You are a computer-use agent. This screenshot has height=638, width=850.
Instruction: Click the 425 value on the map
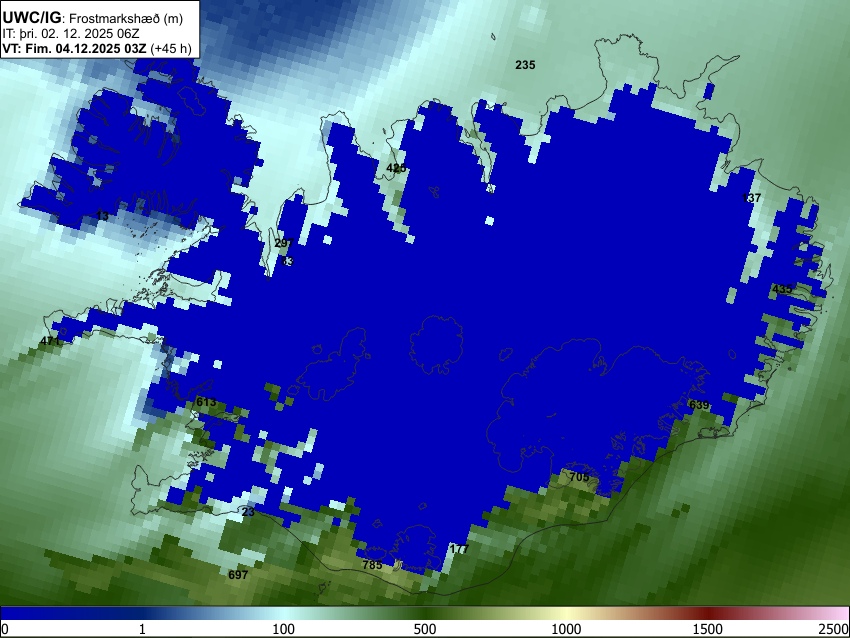[x=396, y=168]
